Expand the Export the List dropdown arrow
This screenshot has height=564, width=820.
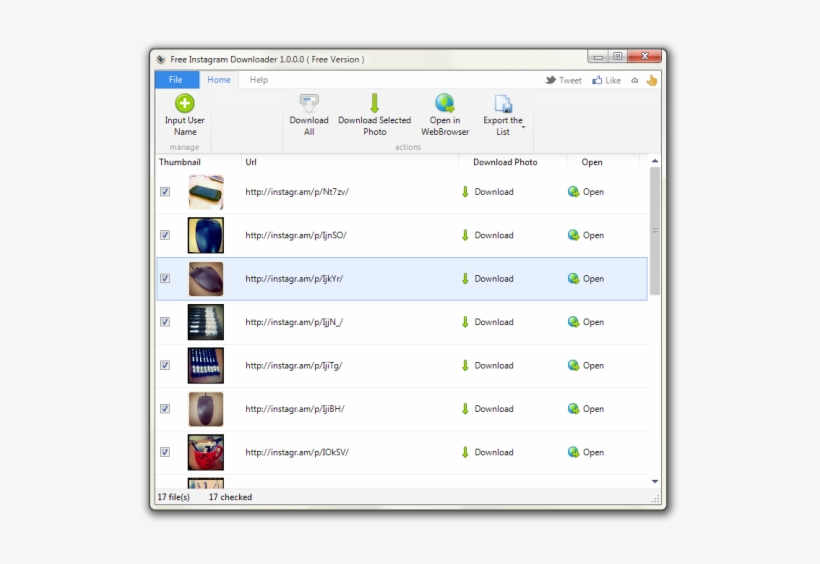coord(523,127)
